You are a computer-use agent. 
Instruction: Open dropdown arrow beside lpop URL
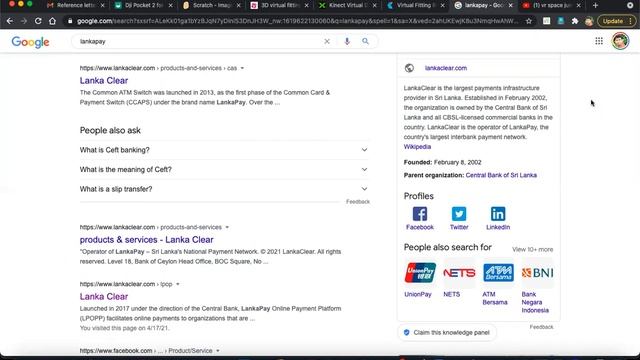click(x=178, y=284)
